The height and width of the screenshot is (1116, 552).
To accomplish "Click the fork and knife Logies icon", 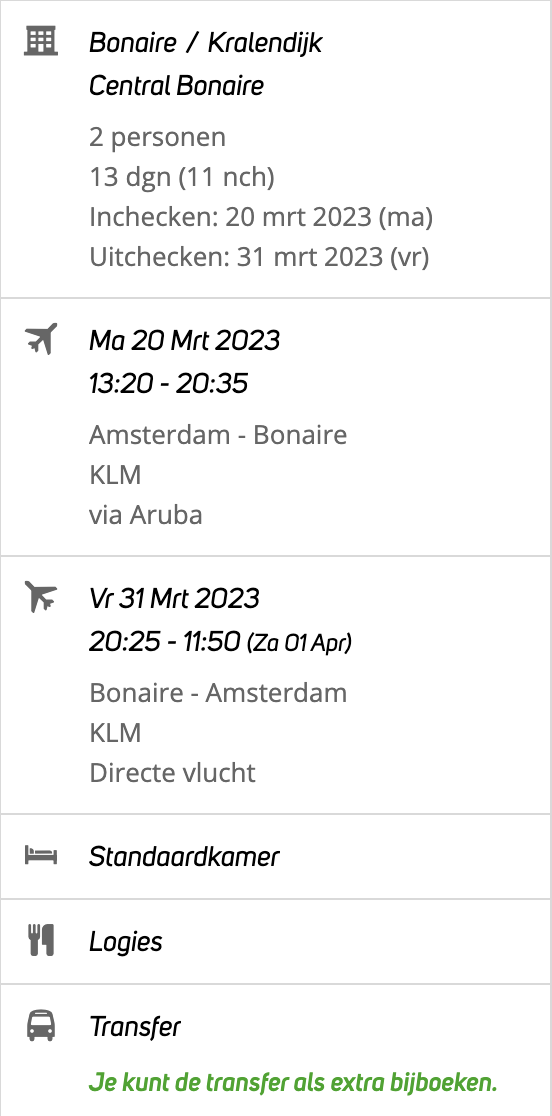I will (41, 940).
